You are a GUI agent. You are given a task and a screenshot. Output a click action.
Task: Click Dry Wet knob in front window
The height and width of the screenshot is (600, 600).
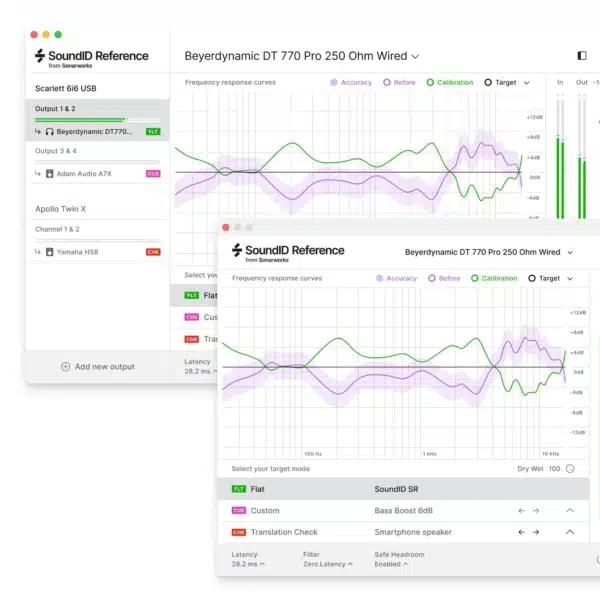coord(570,469)
